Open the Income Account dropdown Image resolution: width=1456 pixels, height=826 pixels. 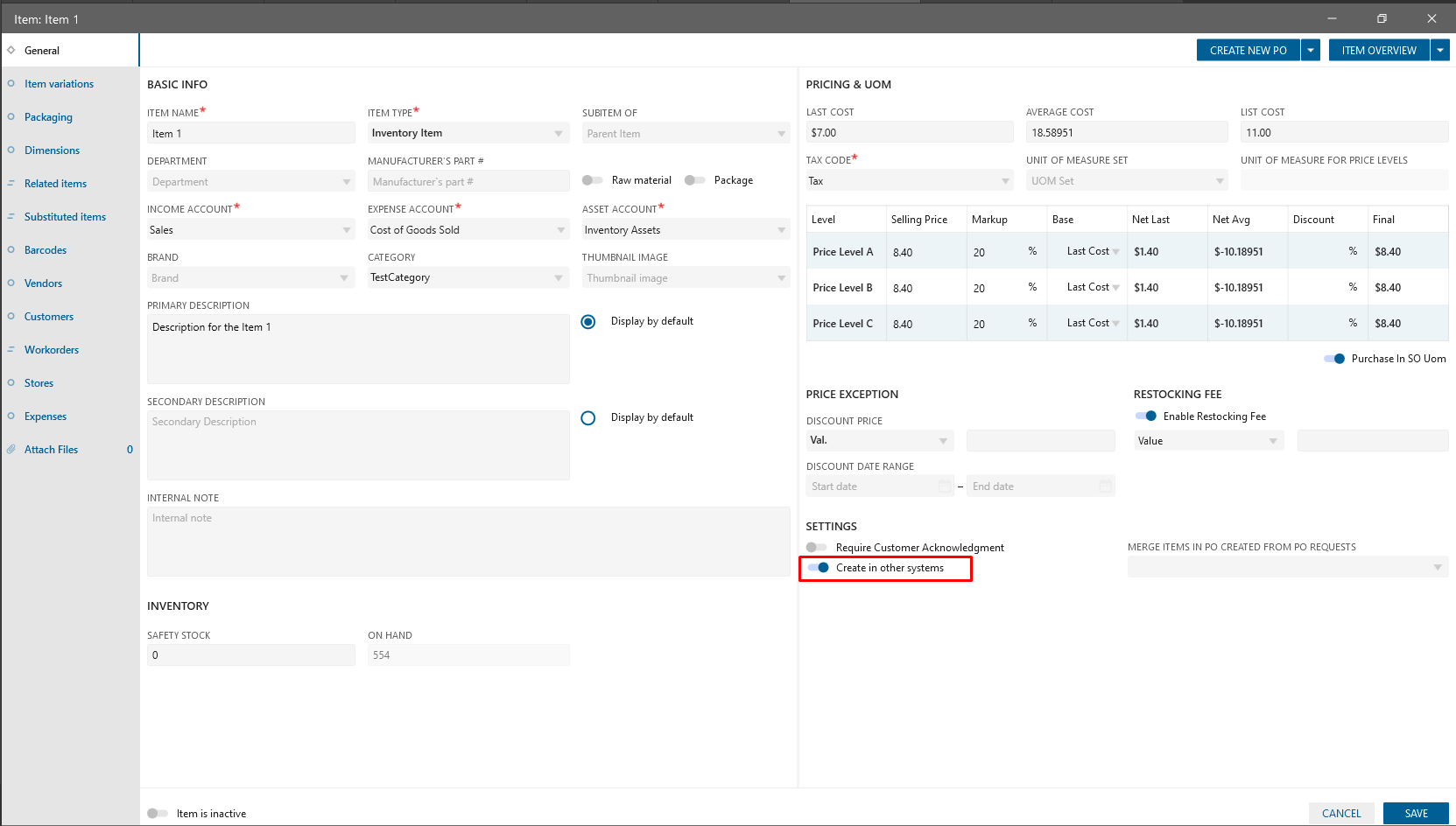pyautogui.click(x=346, y=230)
